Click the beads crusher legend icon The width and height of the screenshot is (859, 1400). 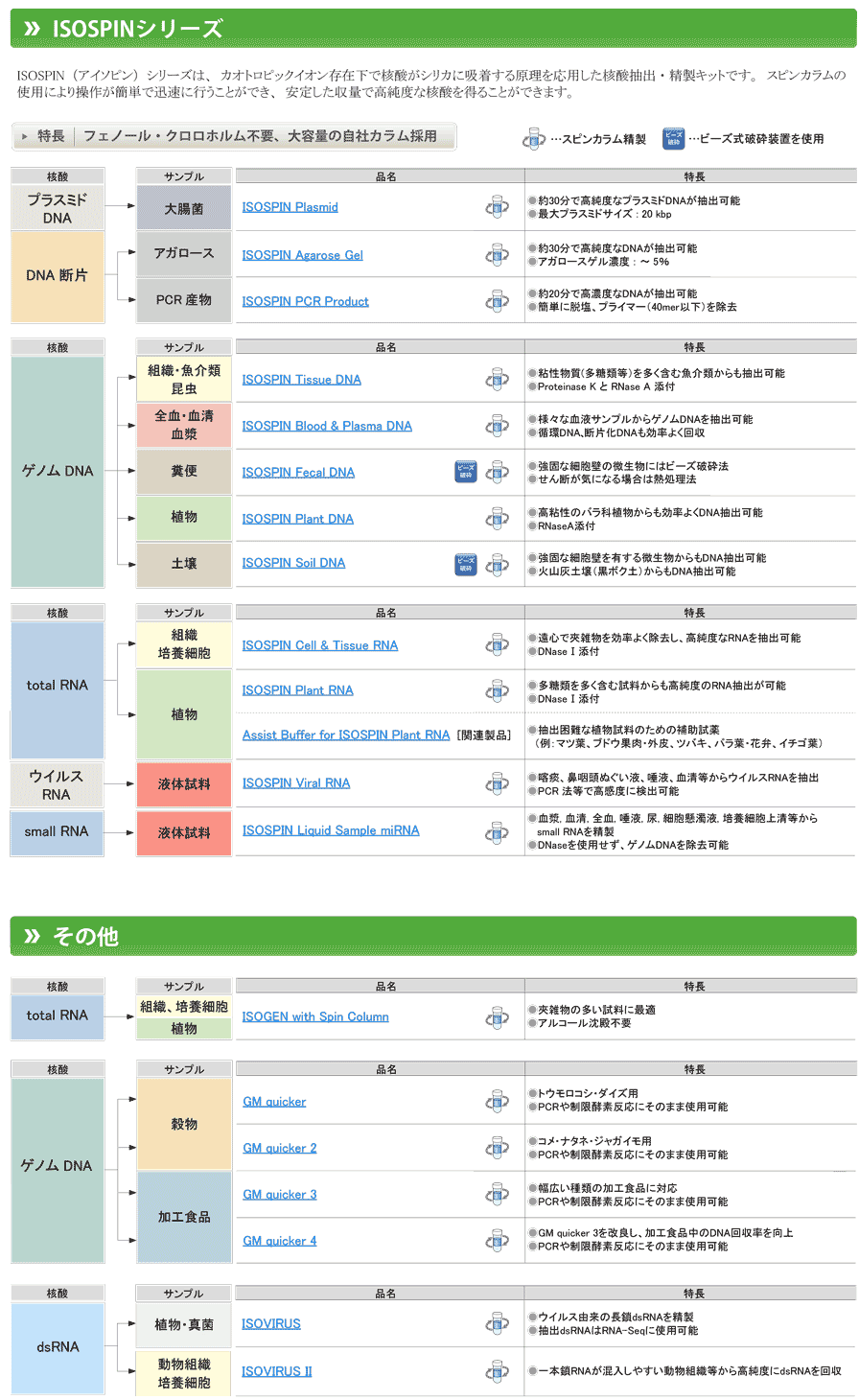(x=673, y=139)
